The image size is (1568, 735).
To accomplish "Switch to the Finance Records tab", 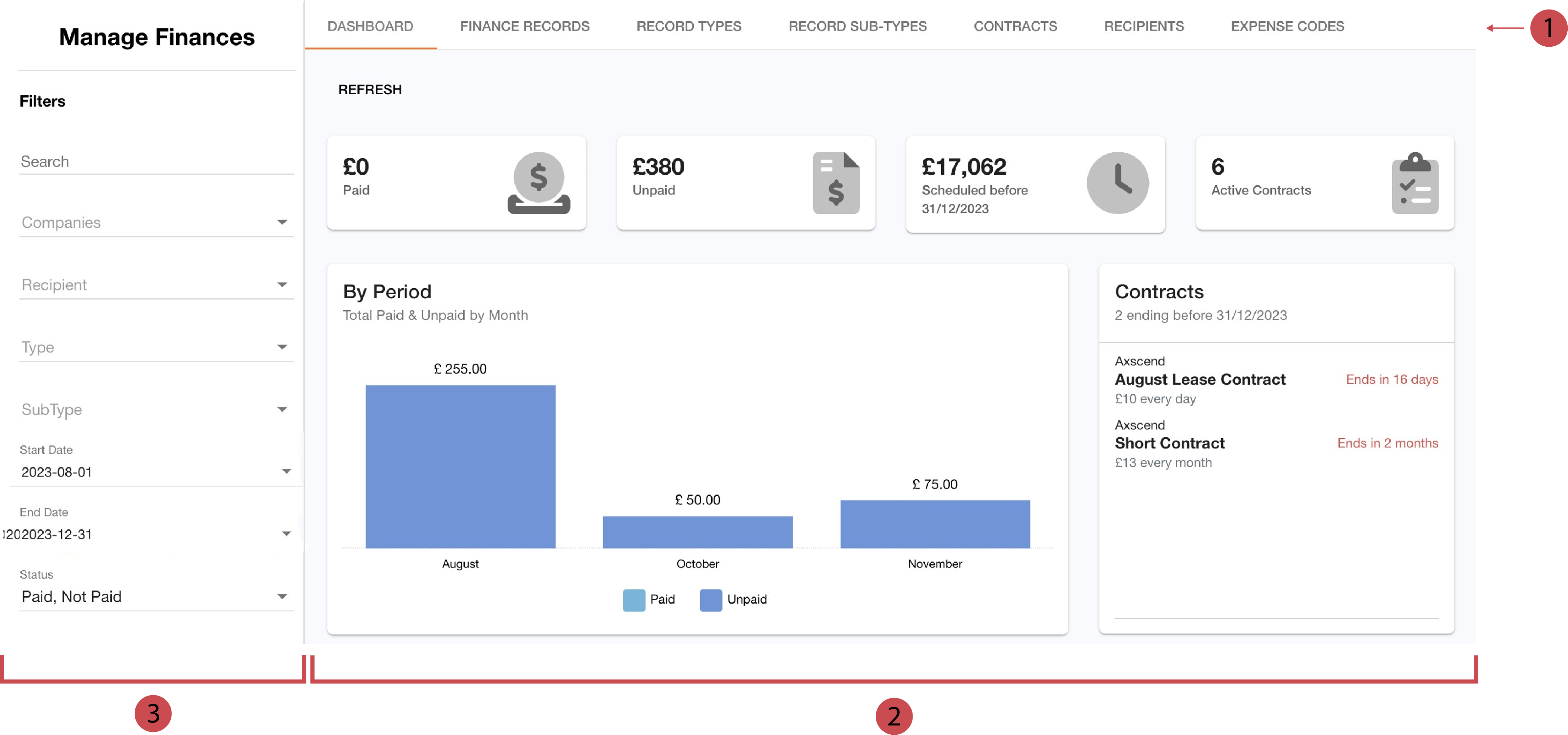I will tap(525, 26).
